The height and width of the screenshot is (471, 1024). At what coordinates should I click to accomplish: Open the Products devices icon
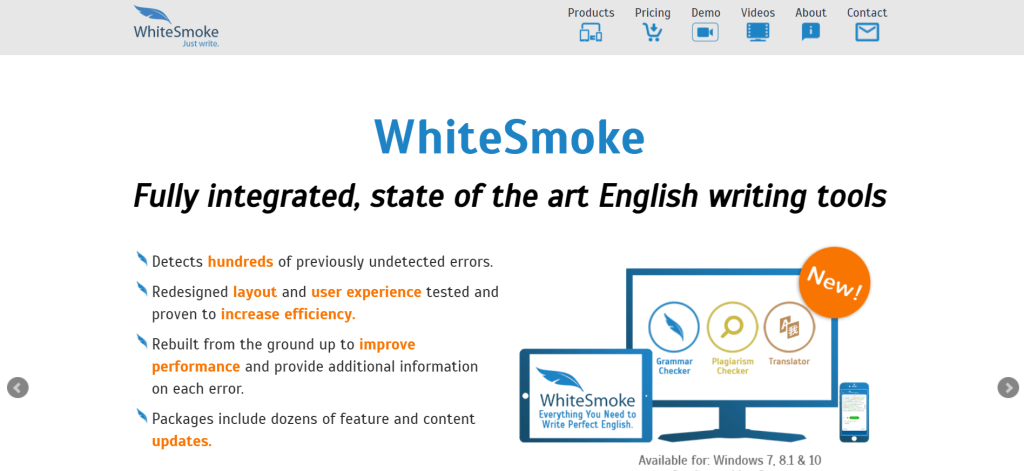[590, 32]
